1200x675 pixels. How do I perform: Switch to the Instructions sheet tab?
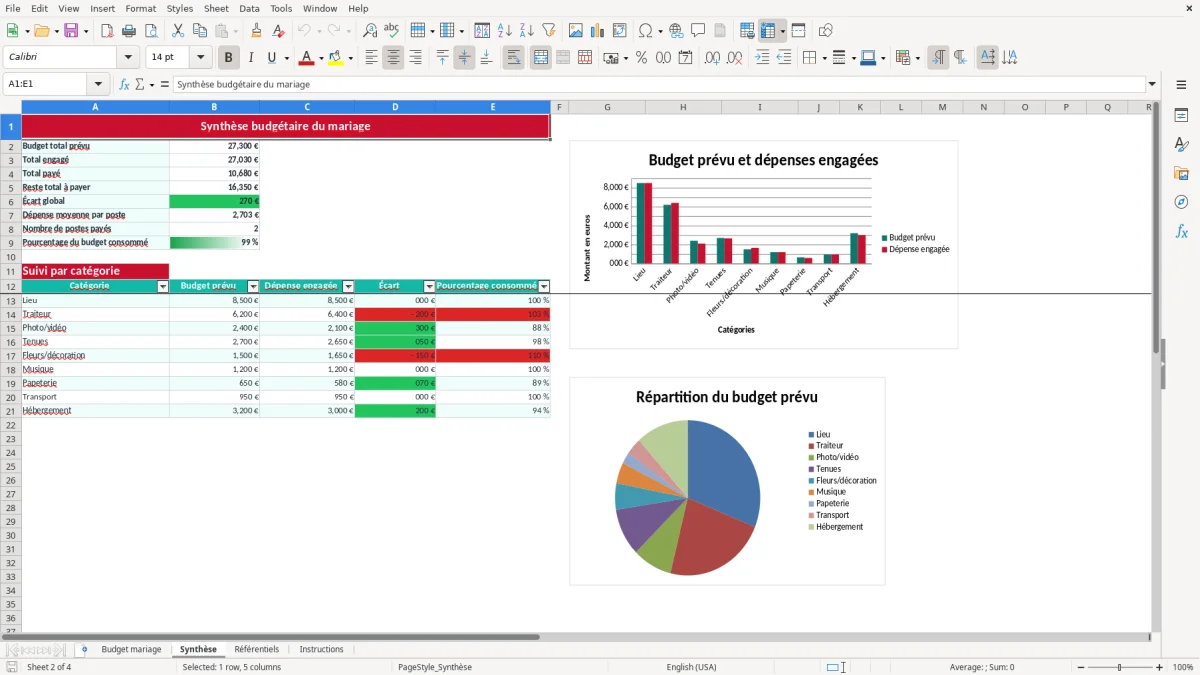point(322,650)
